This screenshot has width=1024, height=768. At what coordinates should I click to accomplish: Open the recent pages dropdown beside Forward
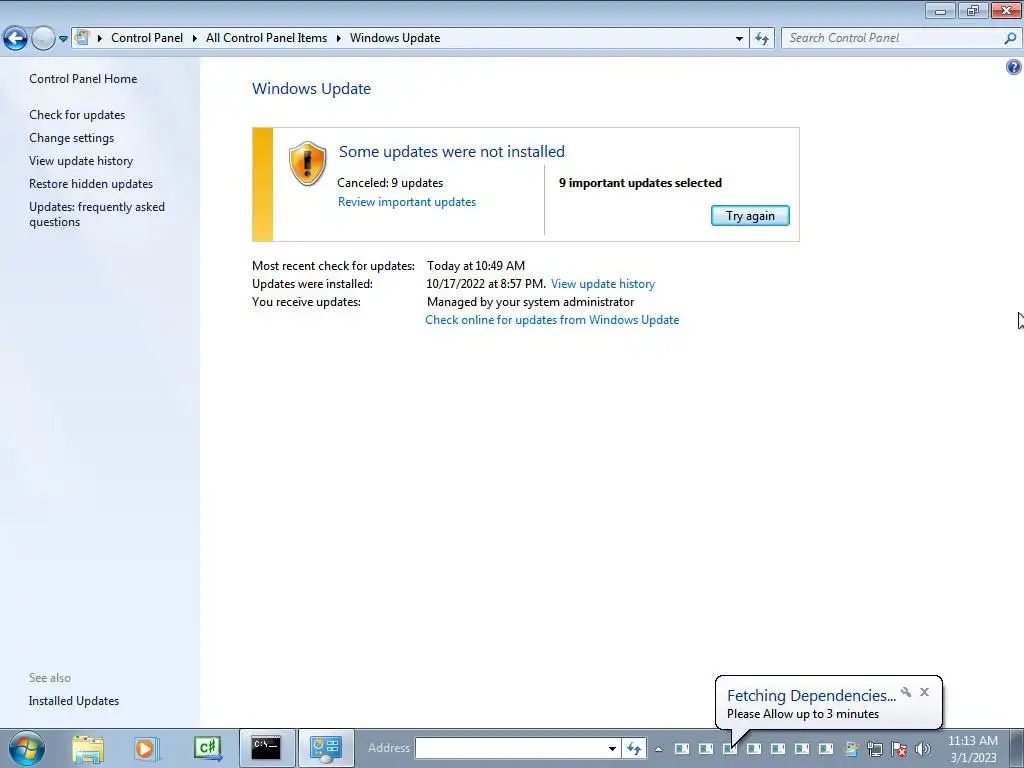click(x=63, y=39)
